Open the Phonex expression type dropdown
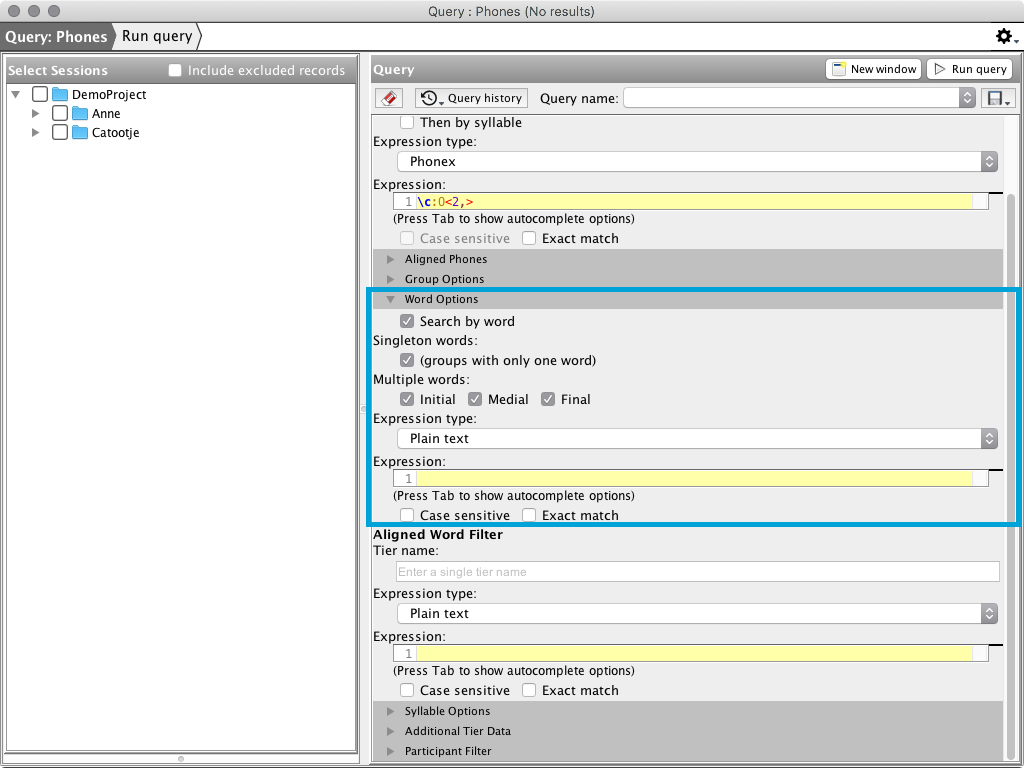Screen dimensions: 1024x768 coord(697,161)
